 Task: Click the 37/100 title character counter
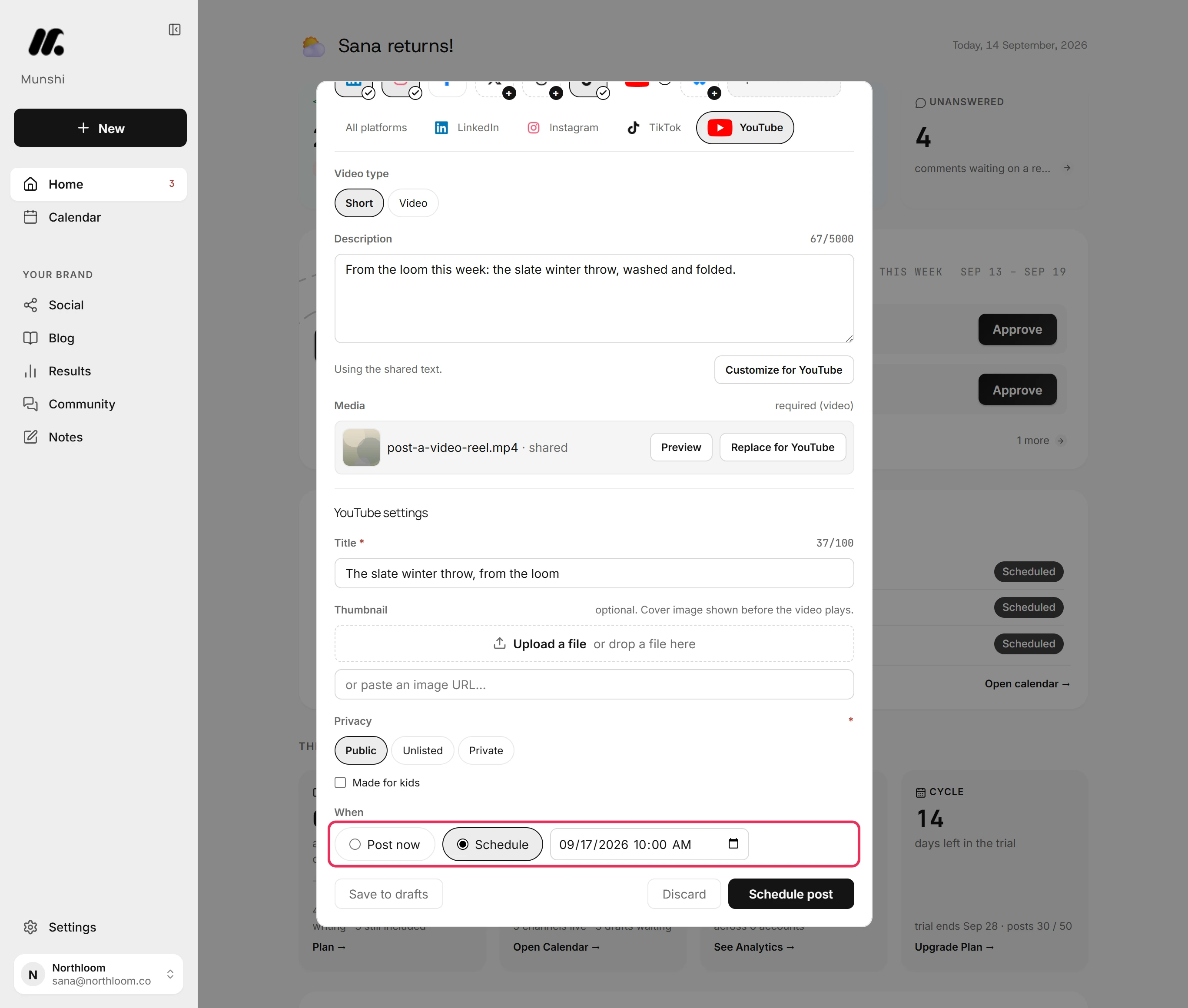pos(835,543)
